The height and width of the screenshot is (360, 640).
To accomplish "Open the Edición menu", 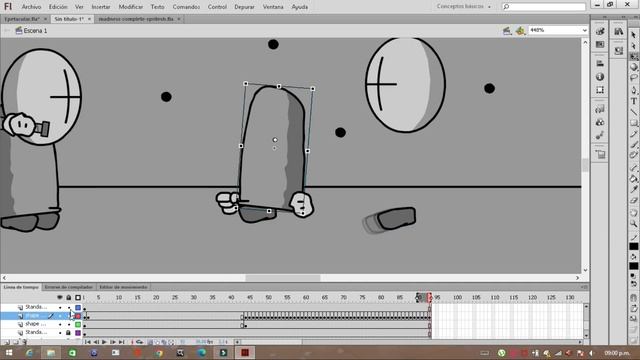I will [x=58, y=7].
